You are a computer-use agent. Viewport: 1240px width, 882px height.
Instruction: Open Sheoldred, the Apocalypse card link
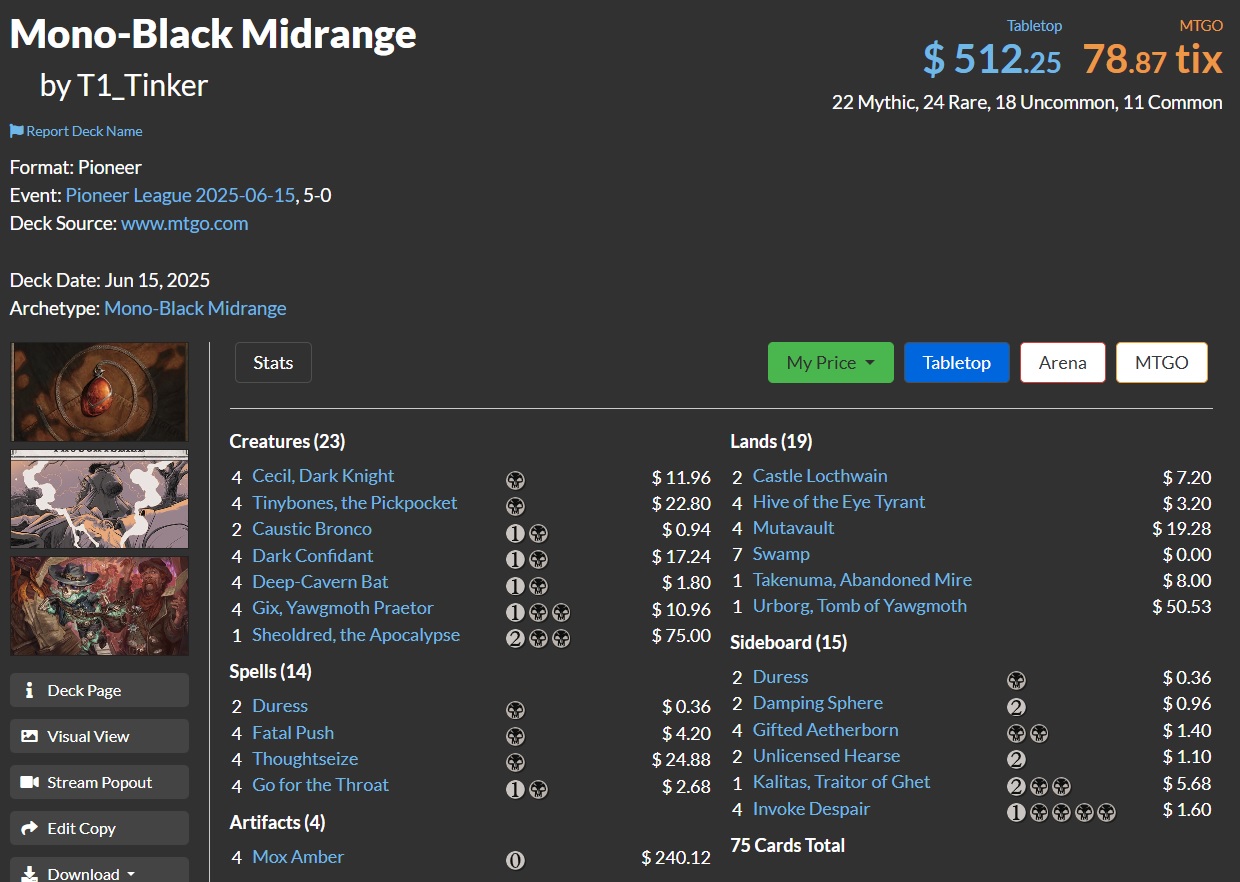(356, 634)
